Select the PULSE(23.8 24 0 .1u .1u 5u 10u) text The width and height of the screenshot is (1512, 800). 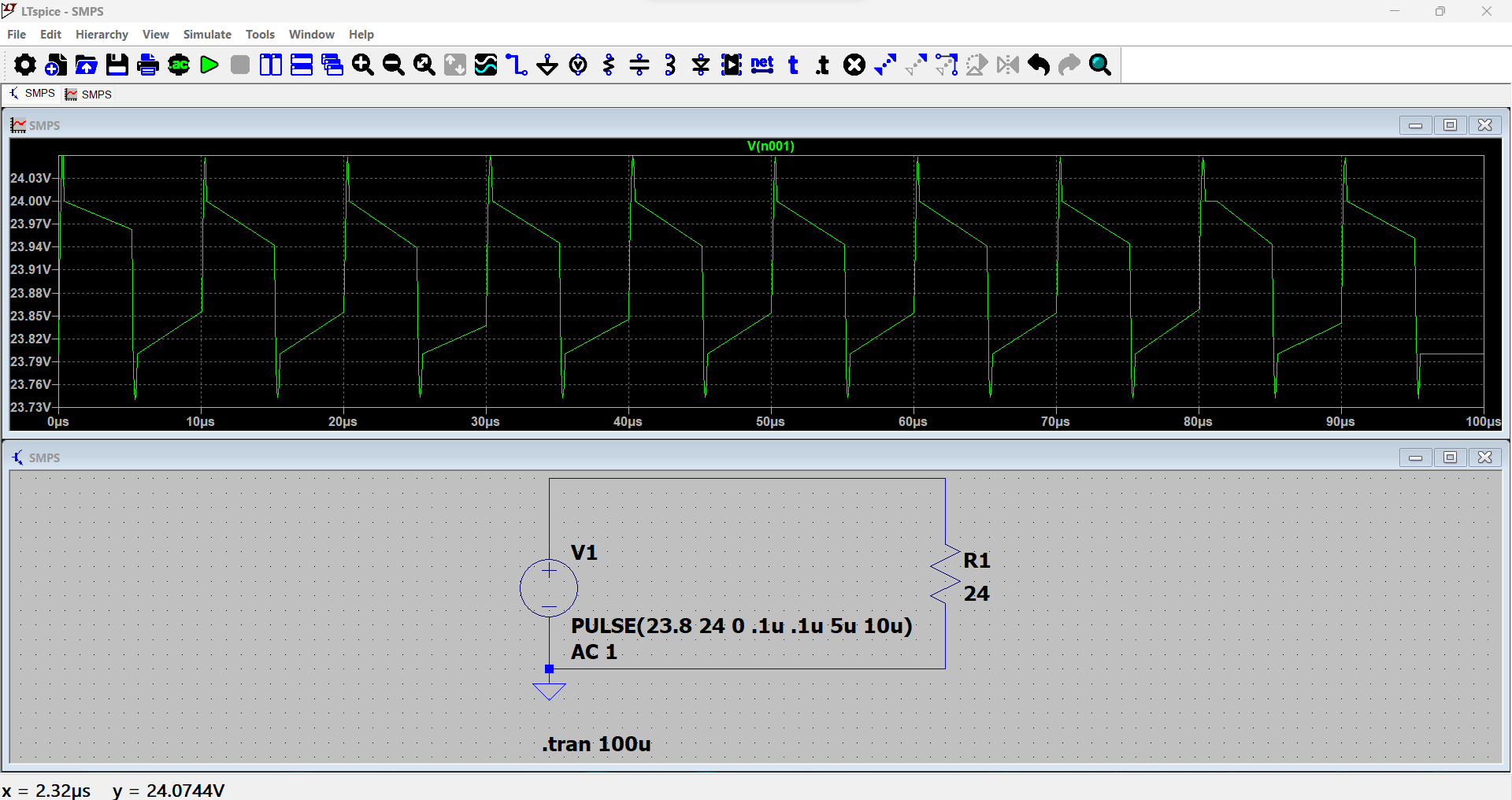point(741,626)
